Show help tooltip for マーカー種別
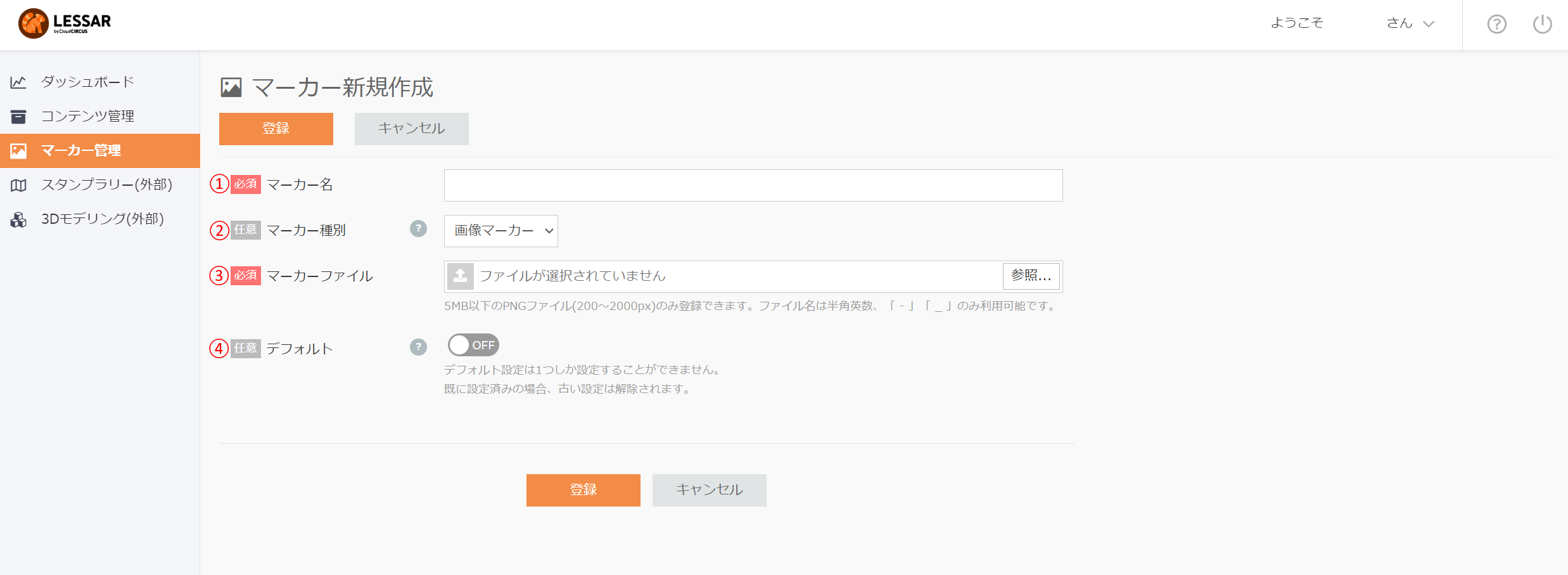 [418, 228]
